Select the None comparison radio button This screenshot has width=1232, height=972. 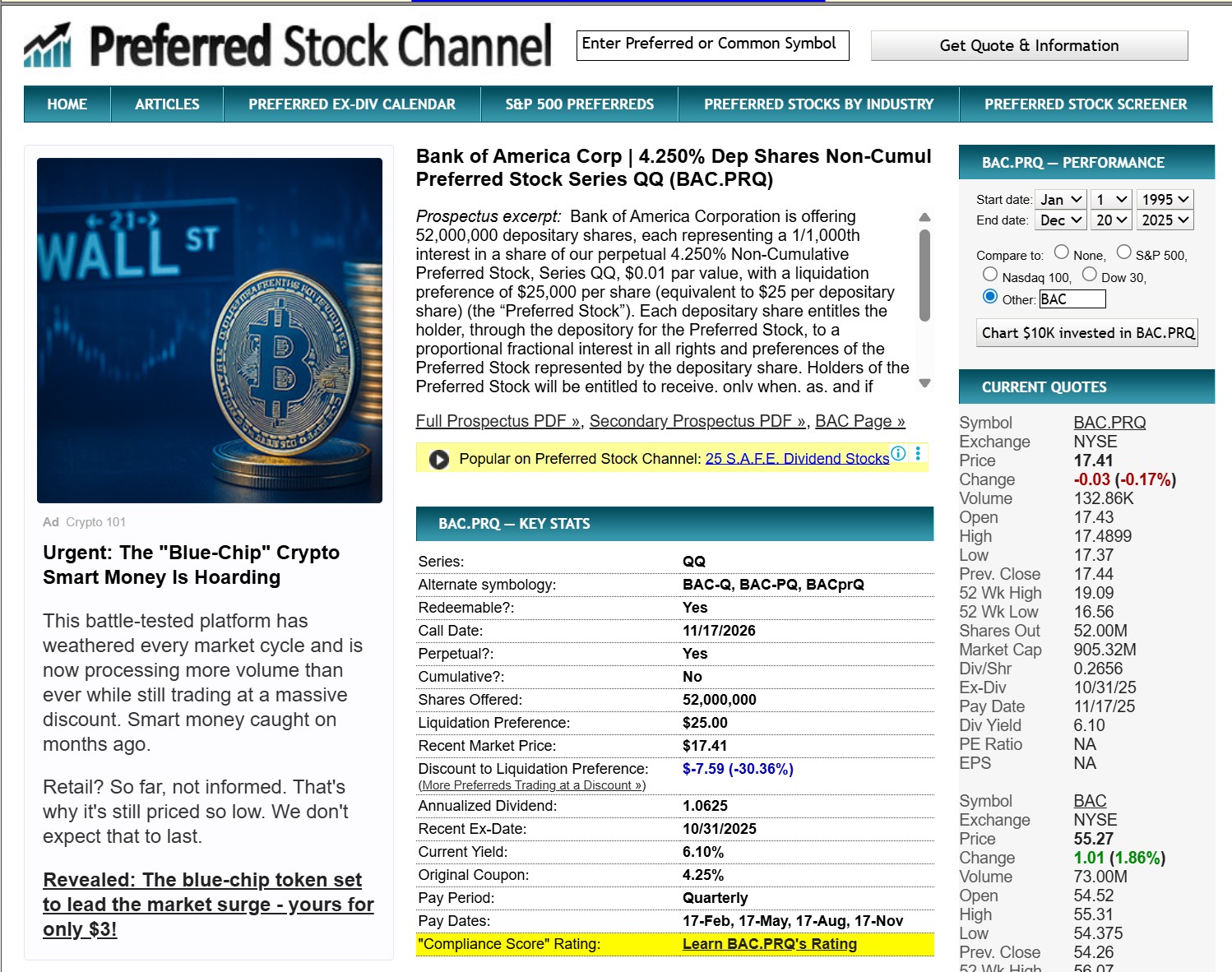point(1062,252)
